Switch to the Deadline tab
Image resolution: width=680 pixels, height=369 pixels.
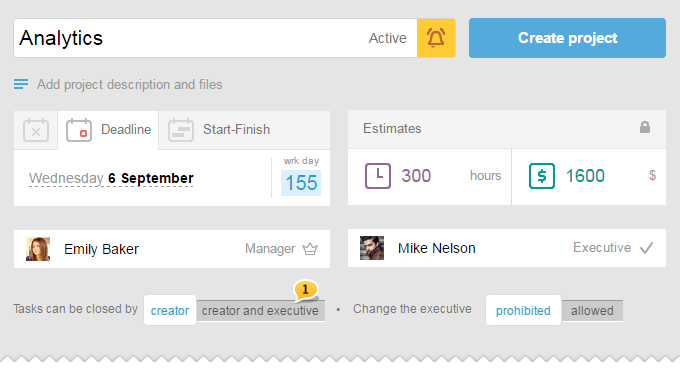coord(108,130)
